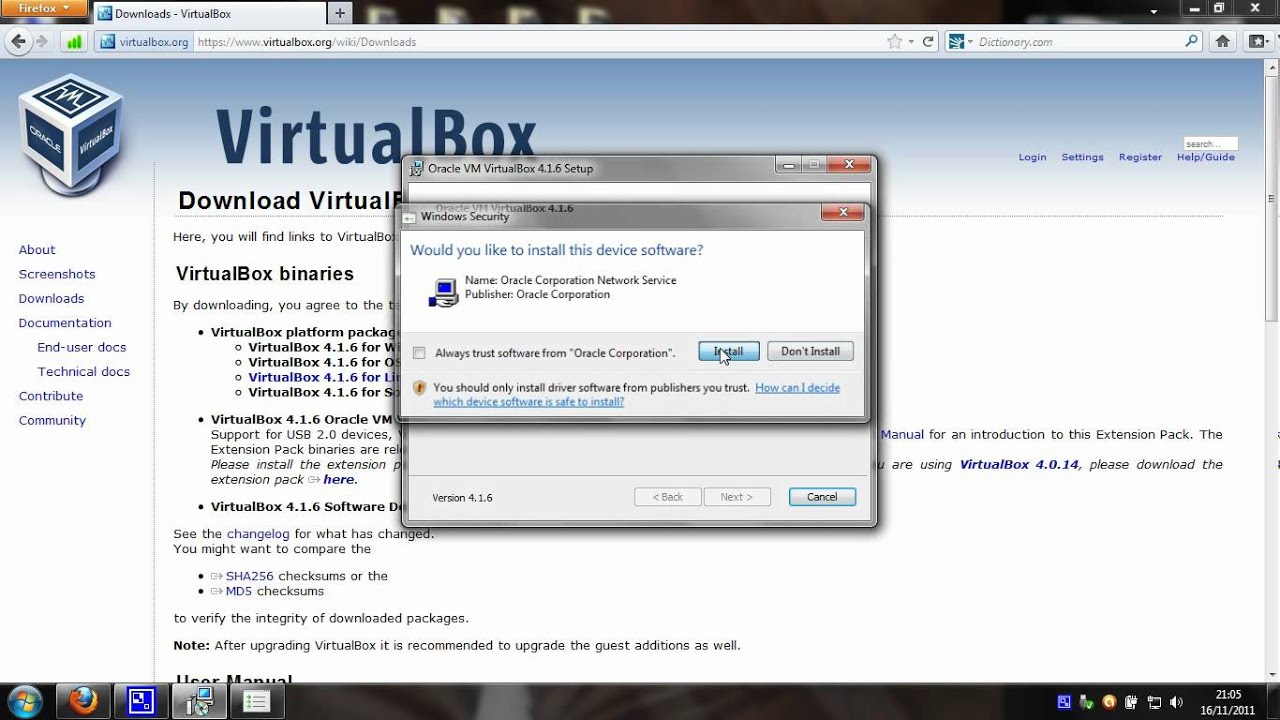Image resolution: width=1280 pixels, height=720 pixels.
Task: Open Technical docs link
Action: (x=84, y=371)
